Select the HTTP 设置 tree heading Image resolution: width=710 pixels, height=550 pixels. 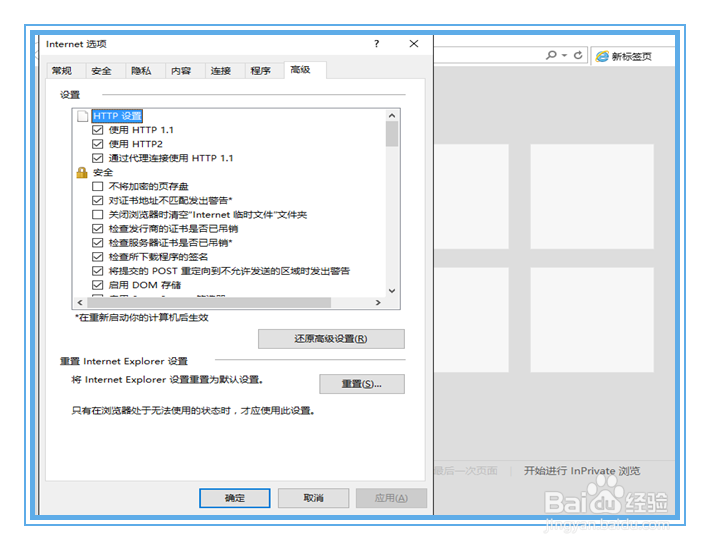pyautogui.click(x=117, y=116)
